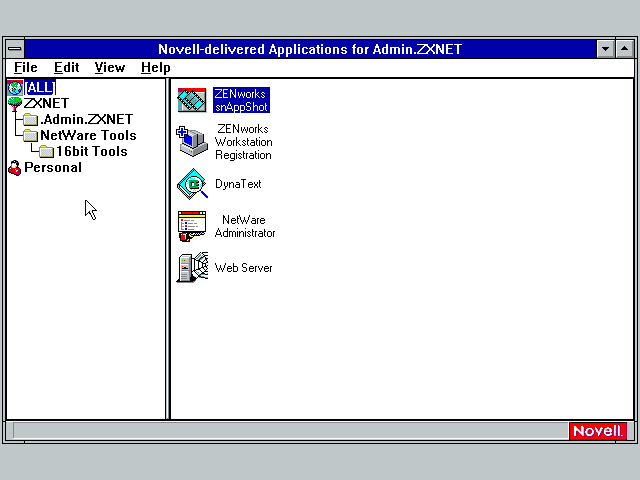Select the DynaText magnifier icon
This screenshot has height=480, width=640.
(x=192, y=184)
